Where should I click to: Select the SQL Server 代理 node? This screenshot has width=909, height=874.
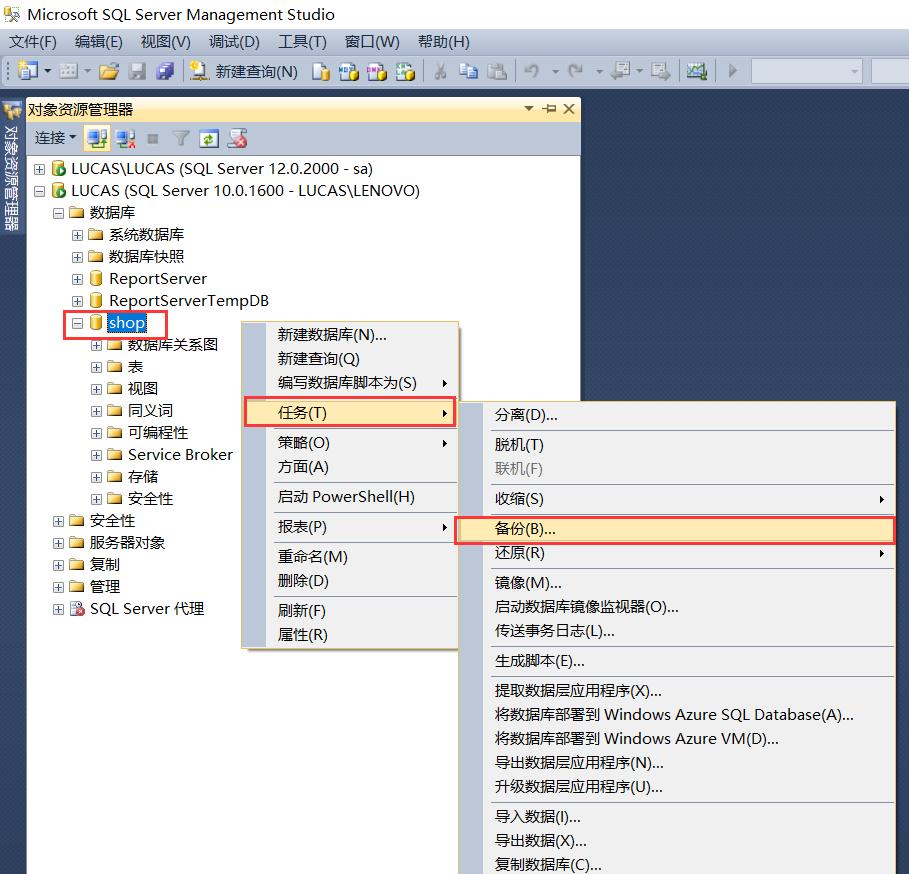[x=147, y=609]
